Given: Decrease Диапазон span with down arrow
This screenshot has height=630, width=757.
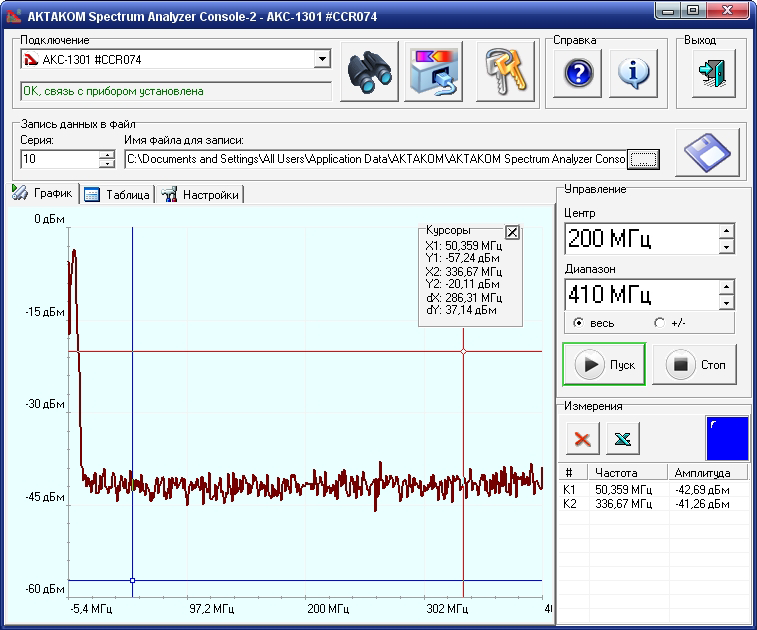Looking at the screenshot, I should (x=726, y=302).
